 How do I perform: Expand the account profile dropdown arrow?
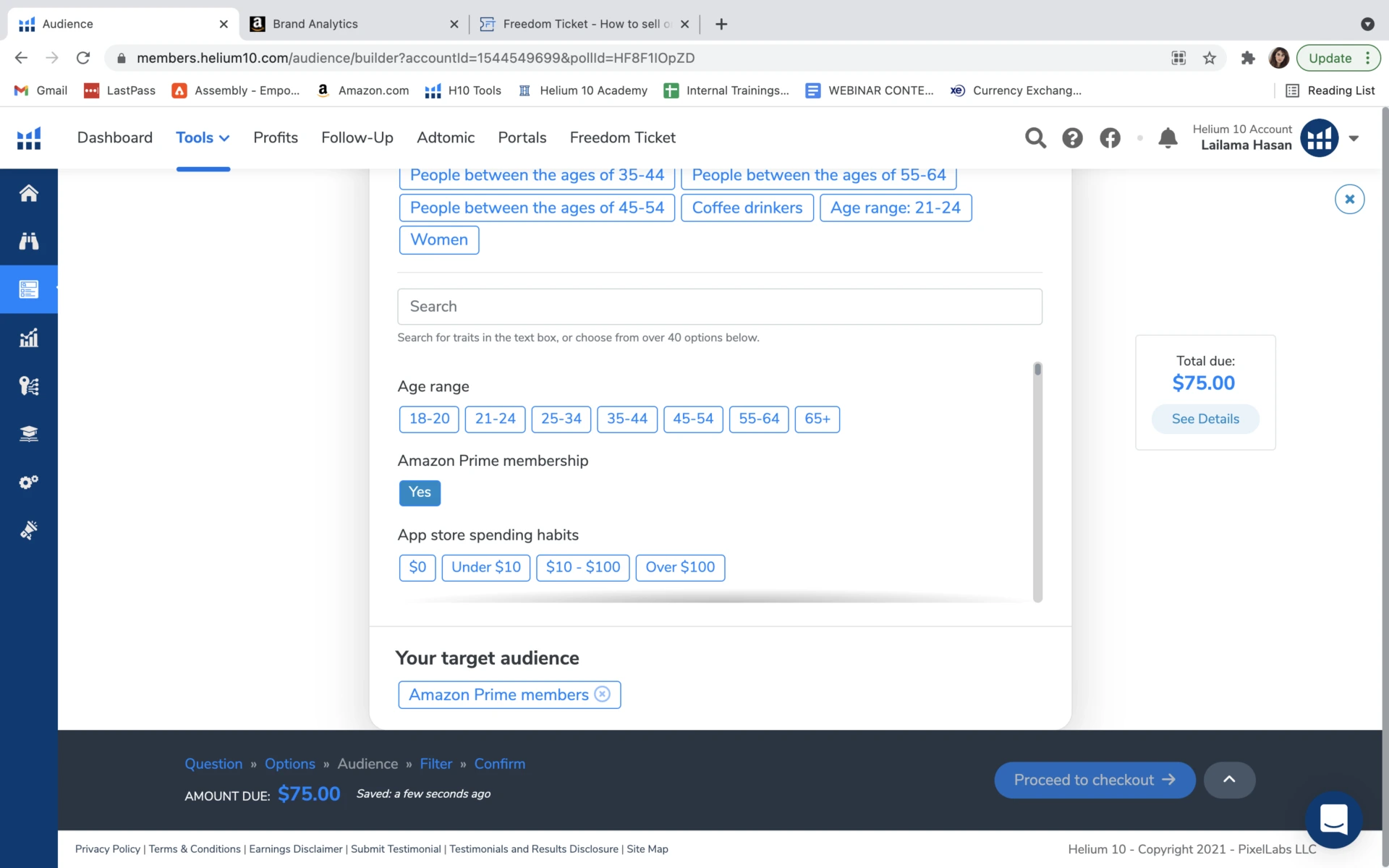tap(1354, 138)
